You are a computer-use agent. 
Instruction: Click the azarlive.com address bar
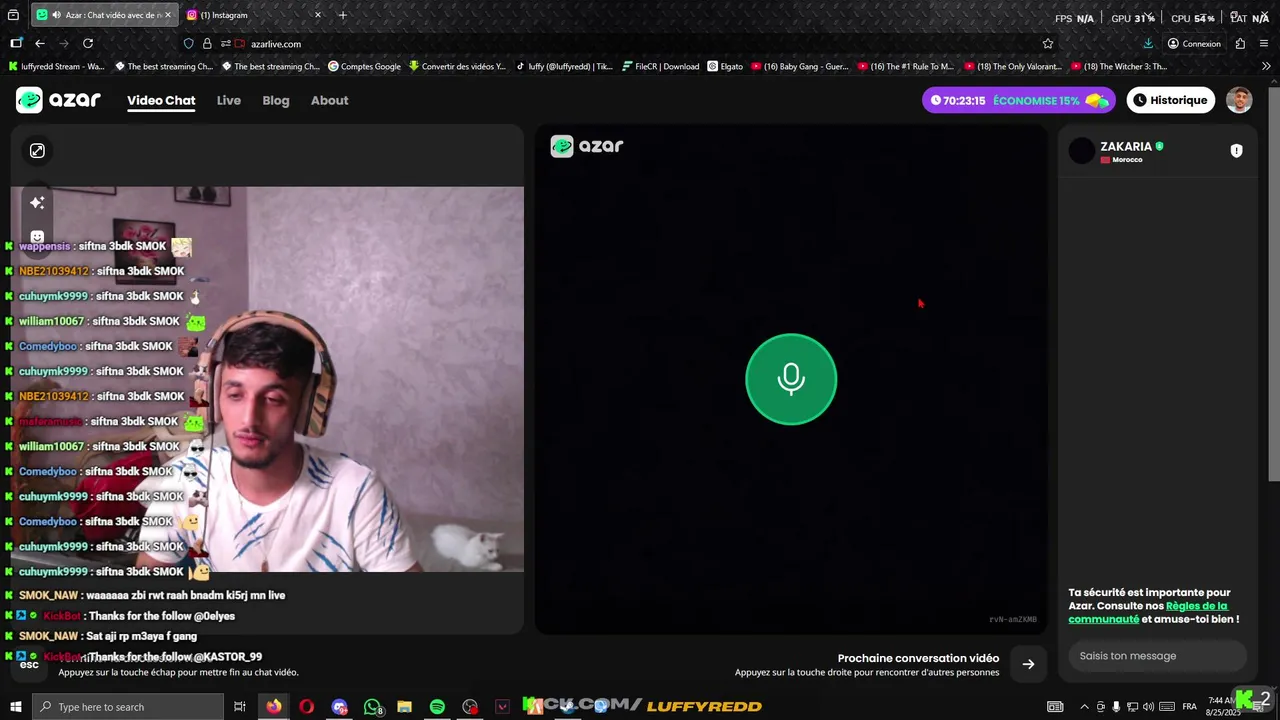pos(620,44)
